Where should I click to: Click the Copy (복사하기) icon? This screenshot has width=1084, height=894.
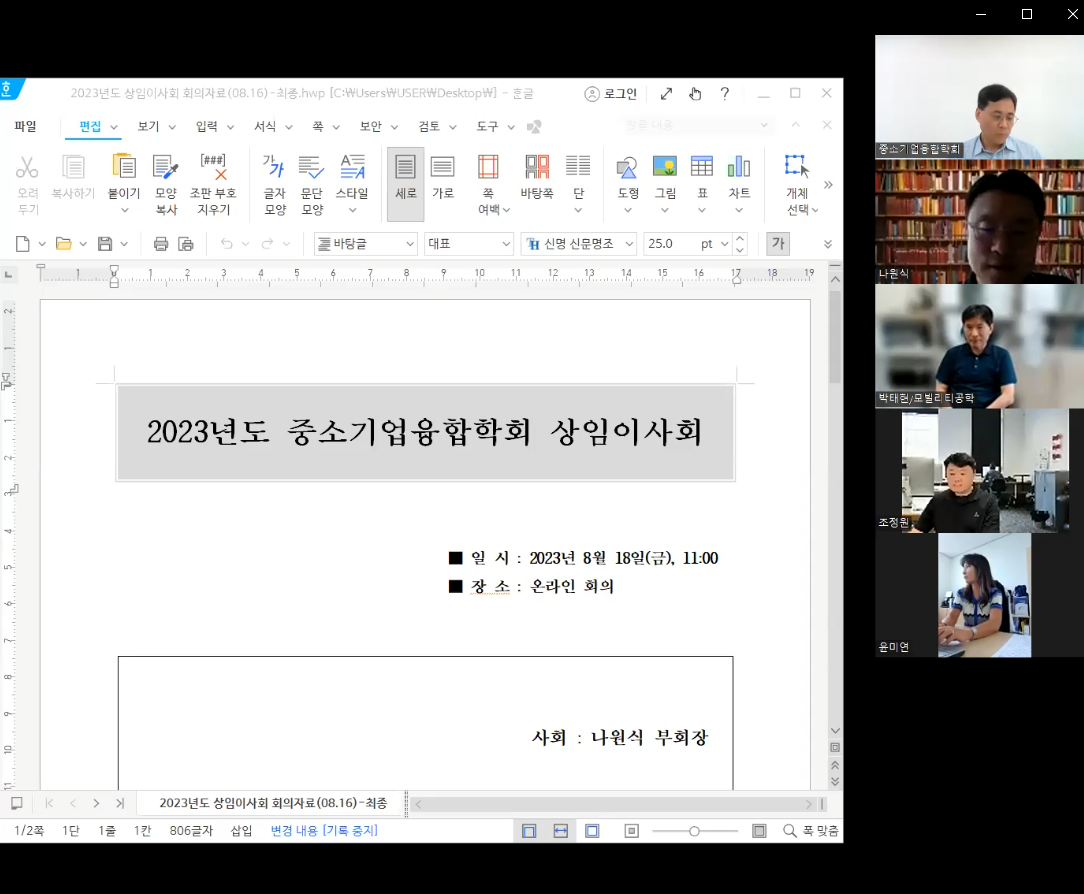73,167
